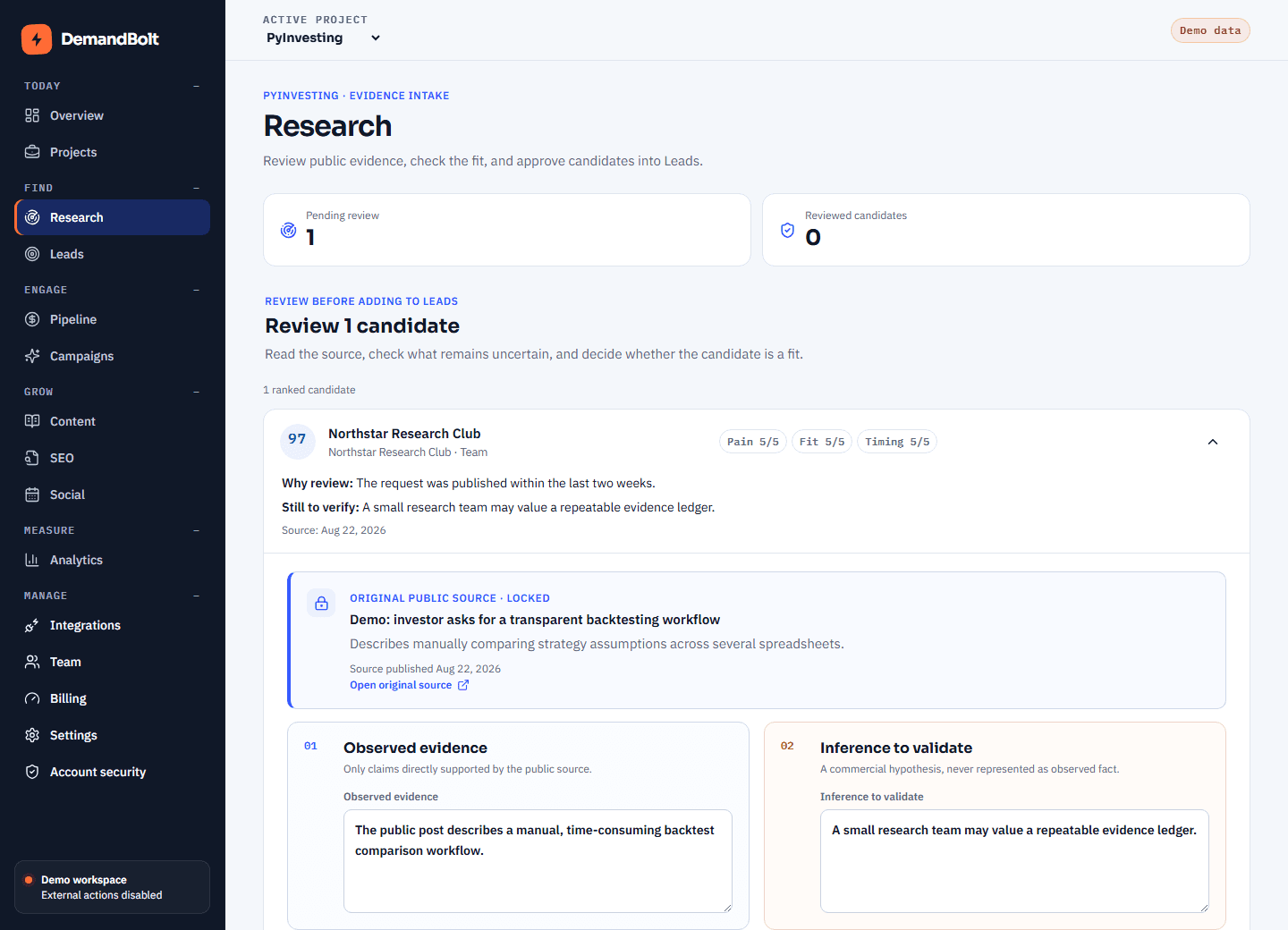Click the Pending review target icon

click(289, 230)
